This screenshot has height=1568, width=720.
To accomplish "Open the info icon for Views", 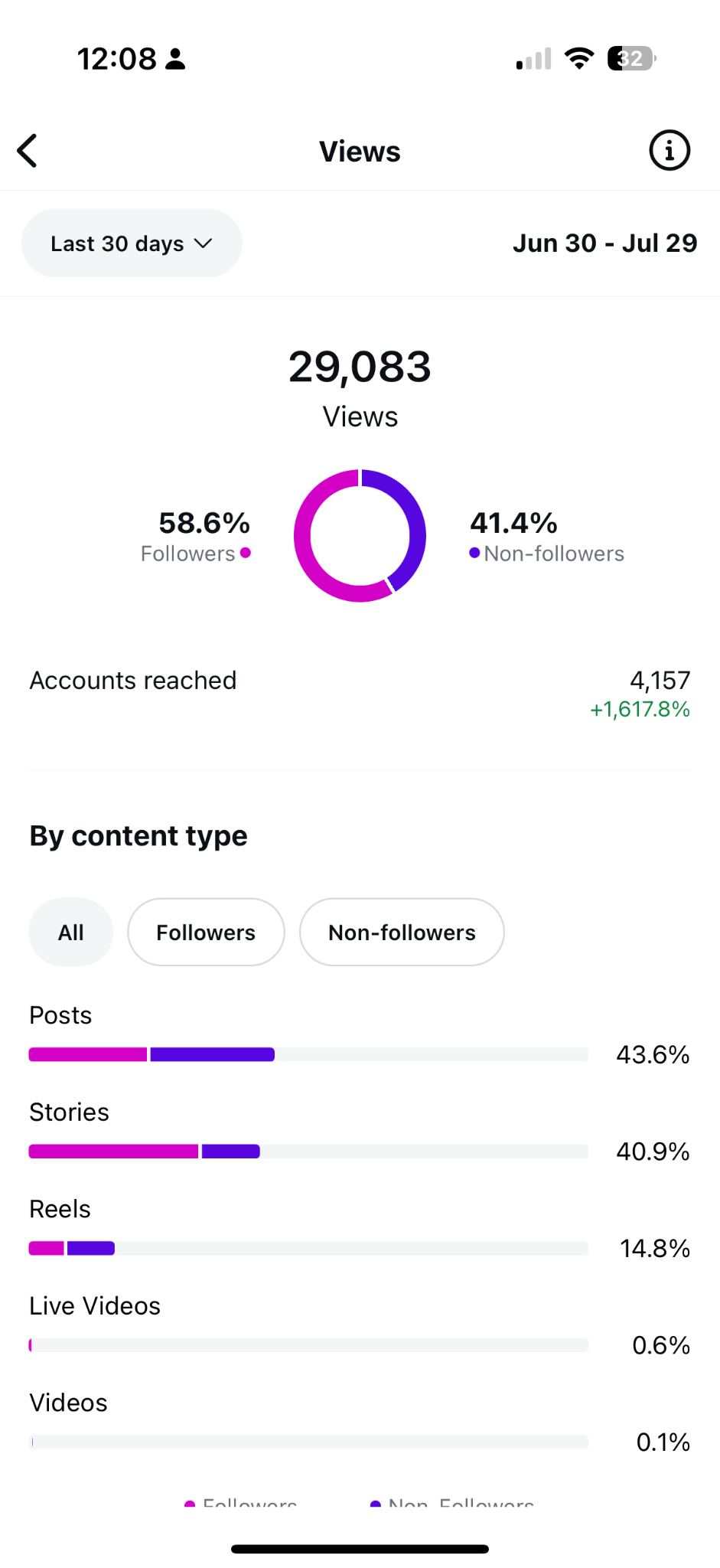I will coord(670,151).
